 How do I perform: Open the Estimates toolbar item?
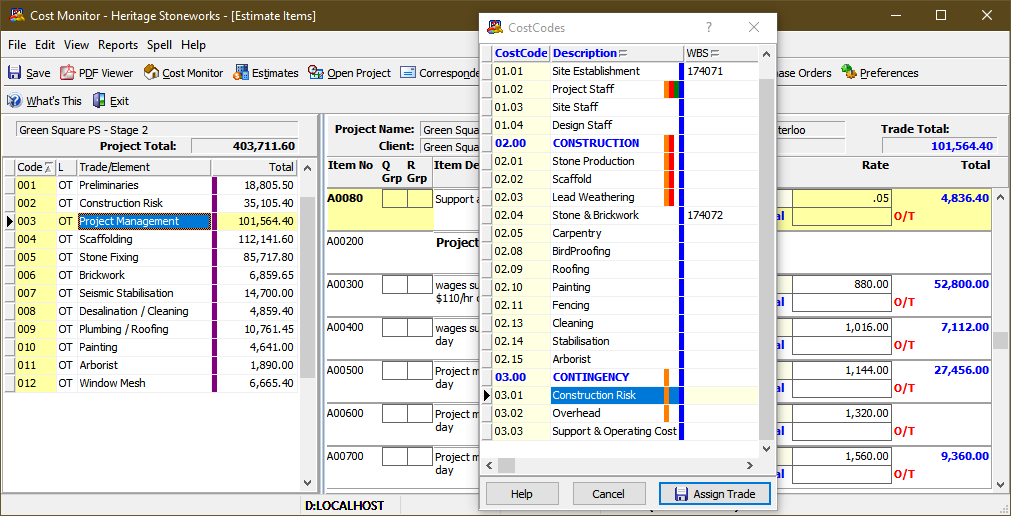point(266,73)
